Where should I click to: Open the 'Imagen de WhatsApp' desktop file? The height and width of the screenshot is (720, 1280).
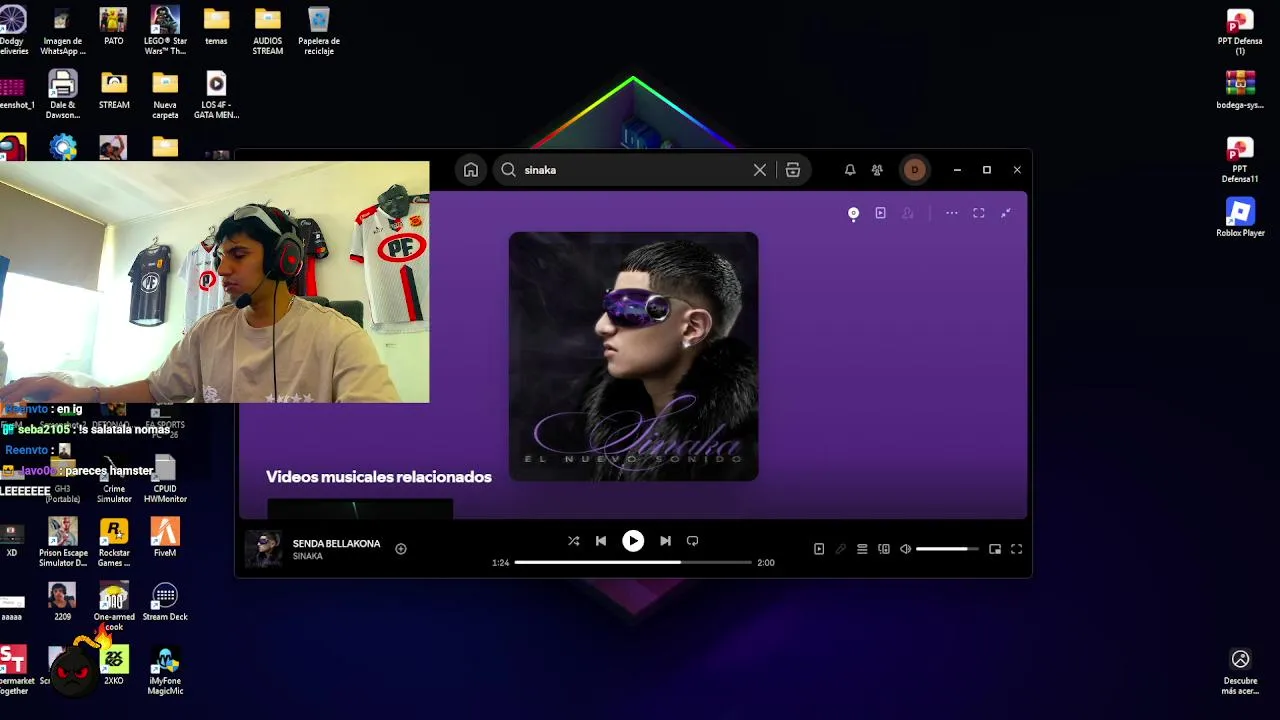[62, 30]
